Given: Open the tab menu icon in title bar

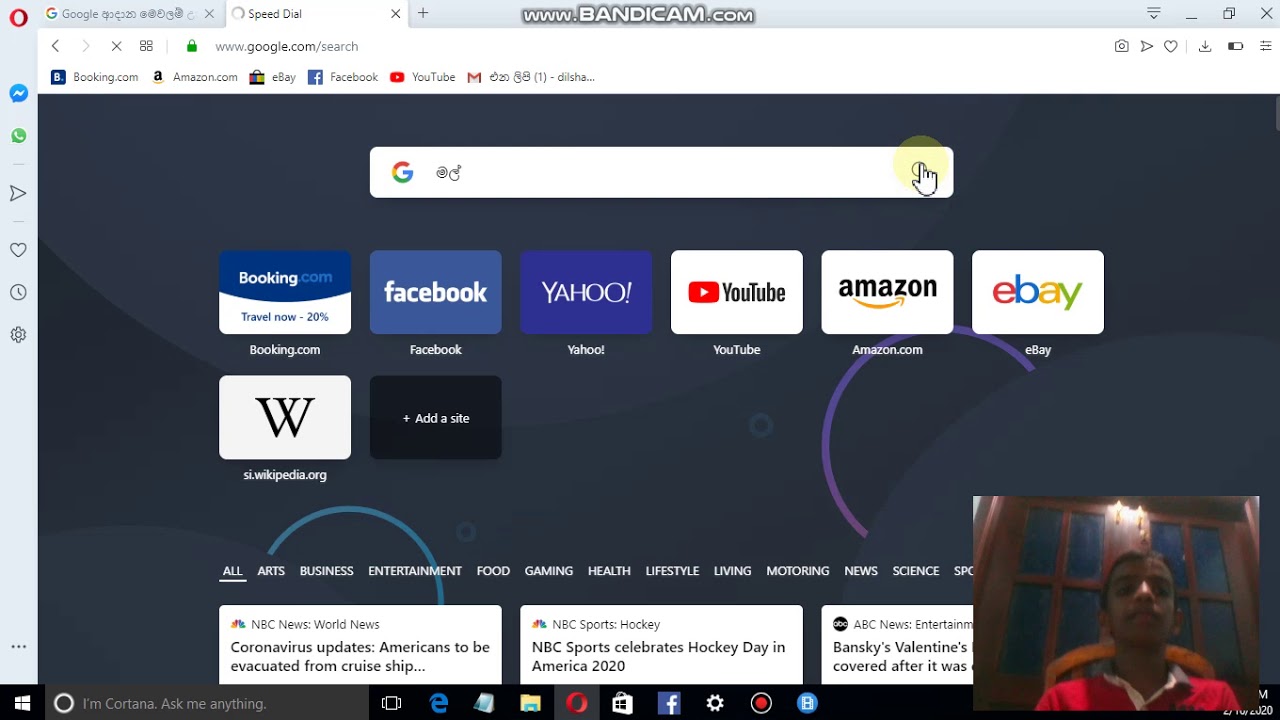Looking at the screenshot, I should pos(1154,14).
